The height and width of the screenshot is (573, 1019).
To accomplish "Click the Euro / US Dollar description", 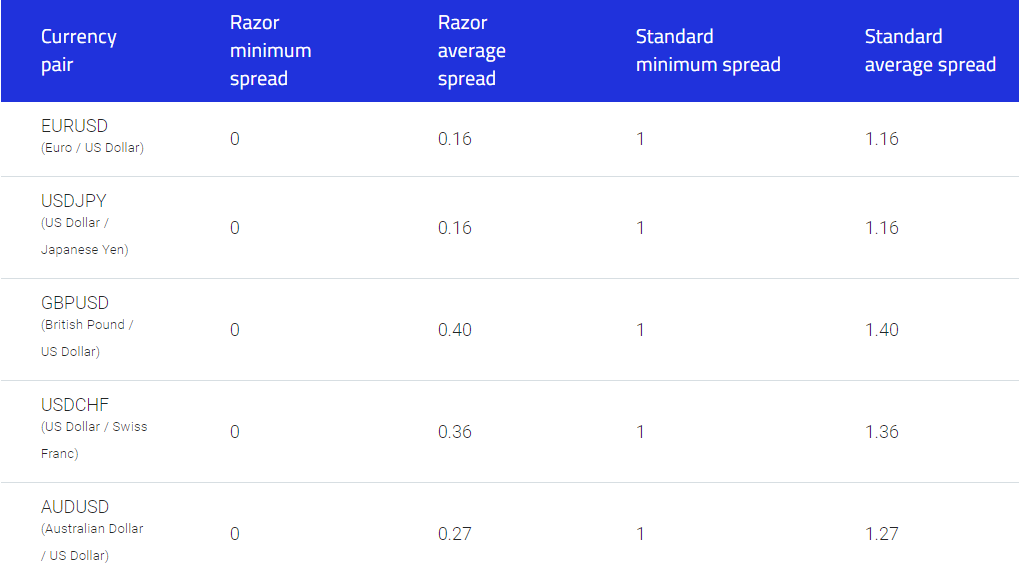I will [x=92, y=147].
